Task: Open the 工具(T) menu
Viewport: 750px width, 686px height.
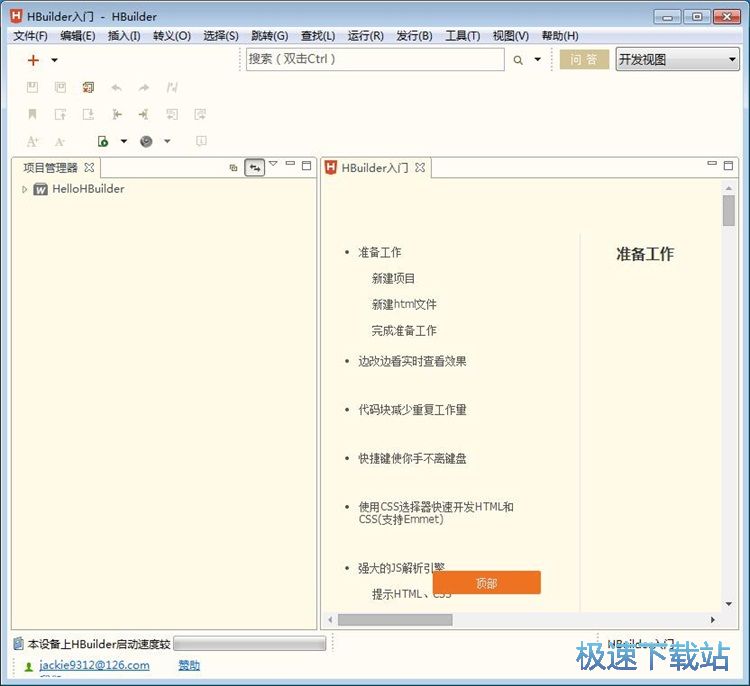Action: pos(462,36)
